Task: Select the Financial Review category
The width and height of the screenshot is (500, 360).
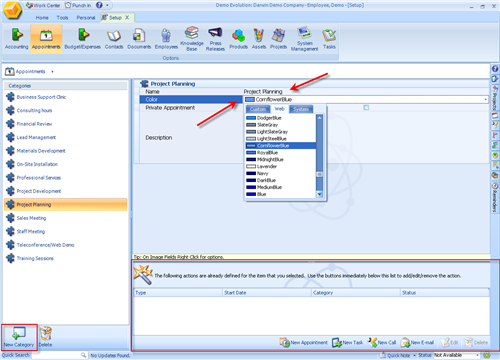Action: click(x=34, y=124)
